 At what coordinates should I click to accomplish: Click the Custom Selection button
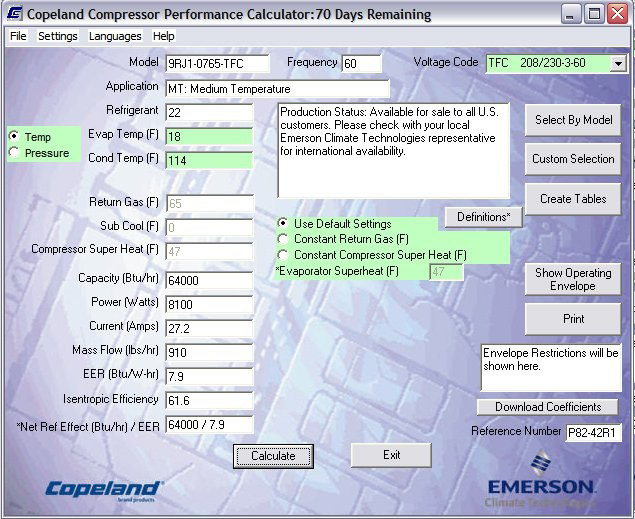coord(573,159)
